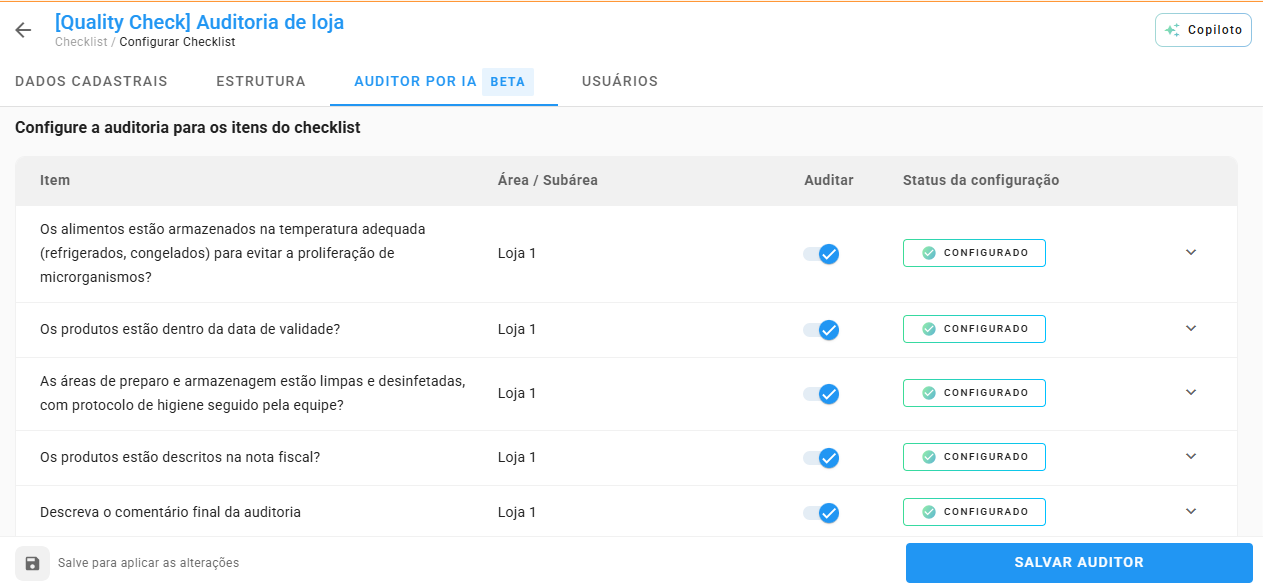Viewport: 1263px width, 588px height.
Task: Click Configurado status for data de validade
Action: pos(974,329)
